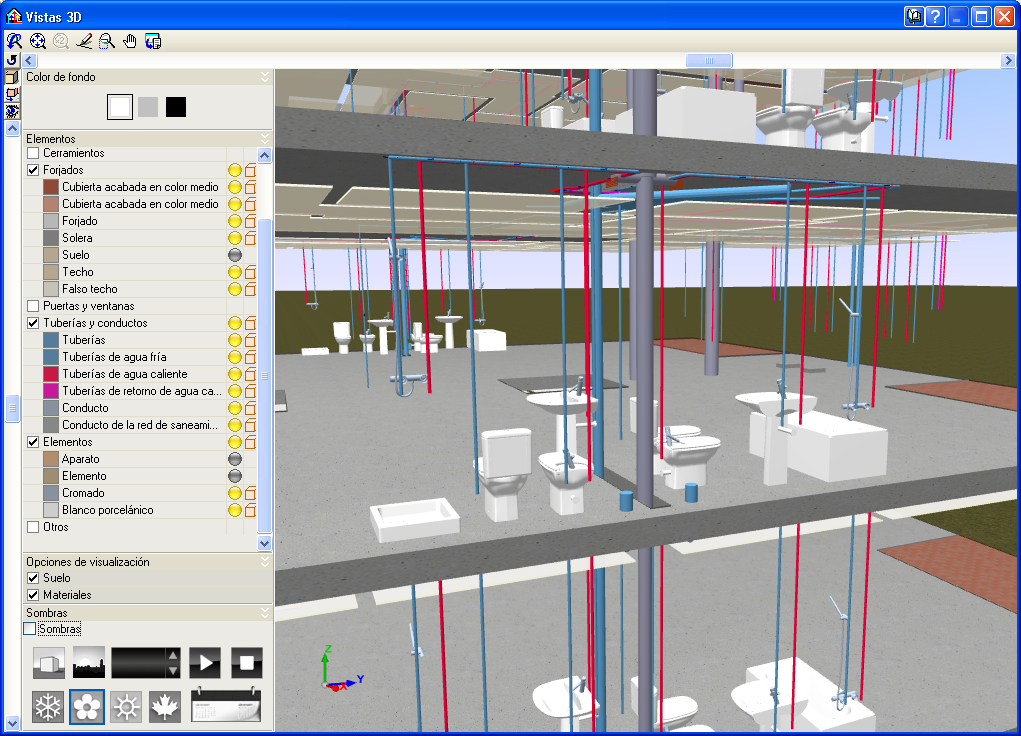Viewport: 1021px width, 736px height.
Task: Open the calendar date picker
Action: (226, 706)
